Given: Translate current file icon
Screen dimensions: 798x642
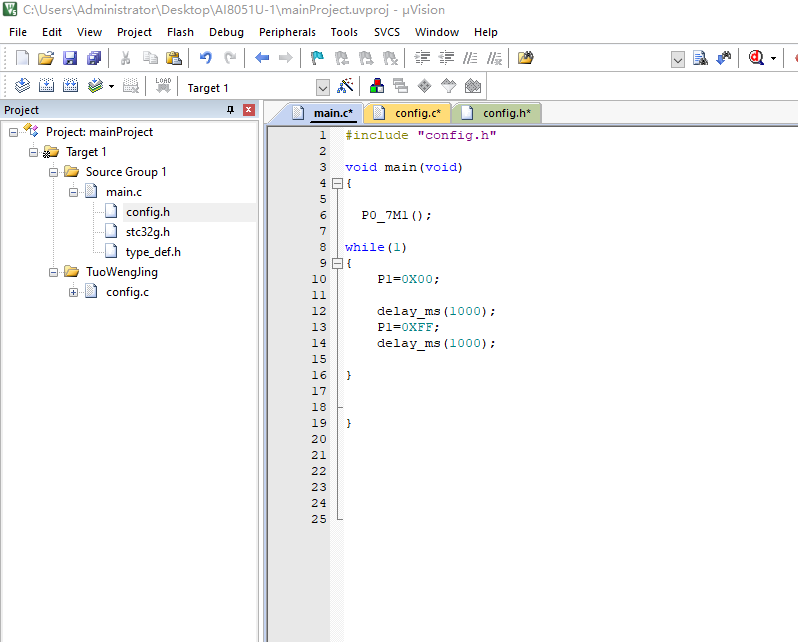Looking at the screenshot, I should coord(22,86).
